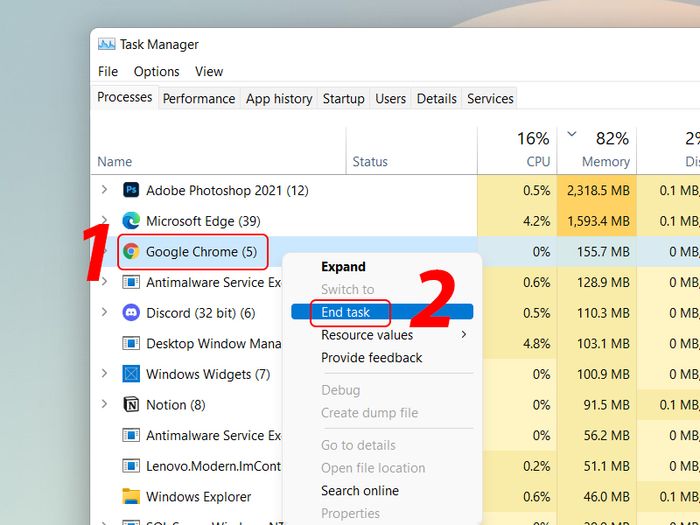Choose End task from the context menu
The width and height of the screenshot is (700, 525).
pos(346,312)
